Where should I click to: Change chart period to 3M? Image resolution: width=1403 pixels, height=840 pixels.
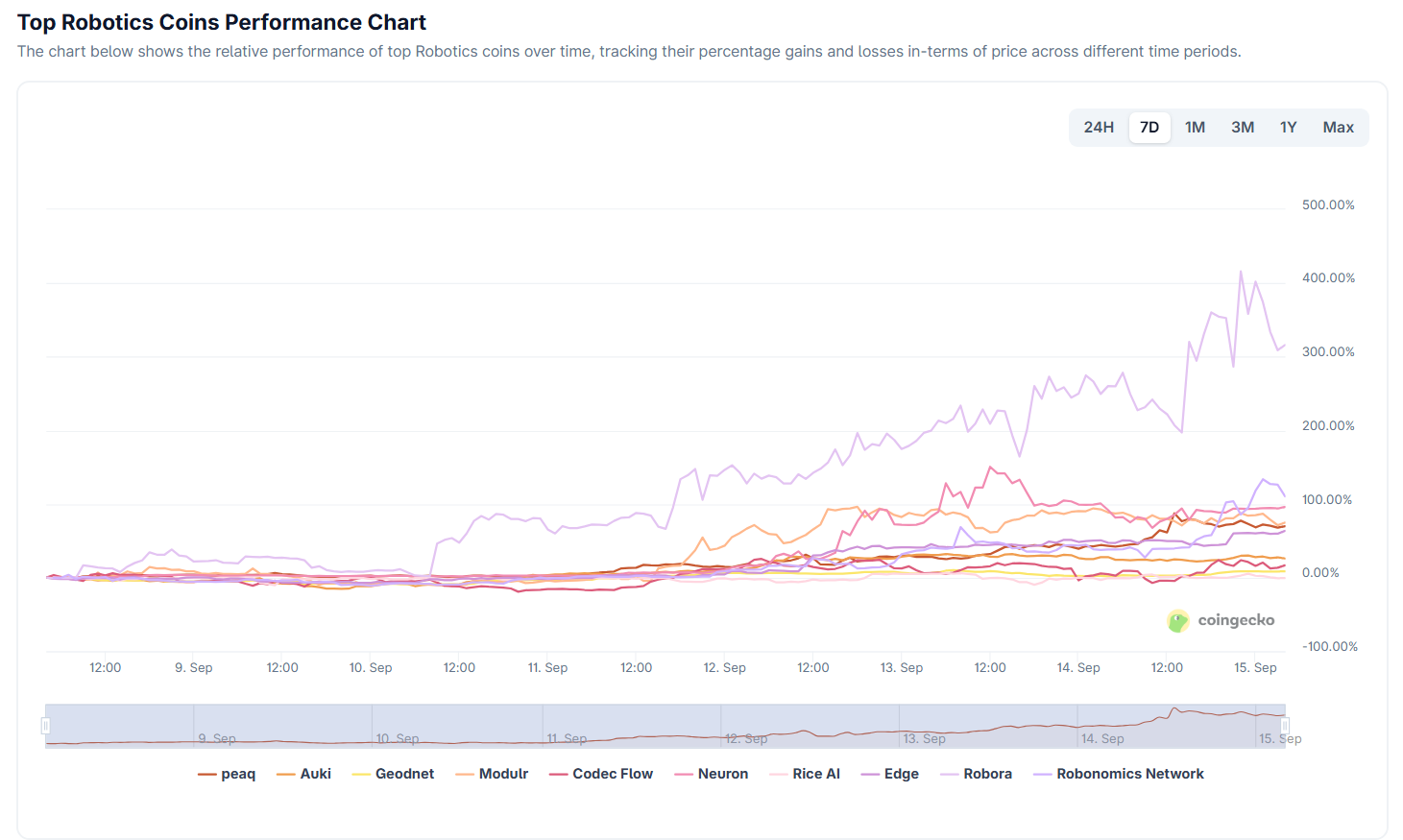pyautogui.click(x=1243, y=128)
